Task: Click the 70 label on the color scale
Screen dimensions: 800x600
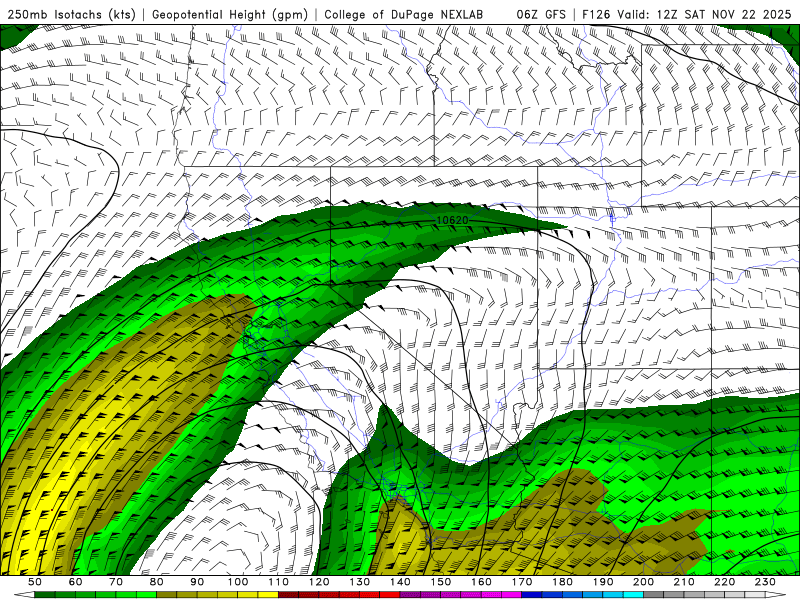Action: 116,582
